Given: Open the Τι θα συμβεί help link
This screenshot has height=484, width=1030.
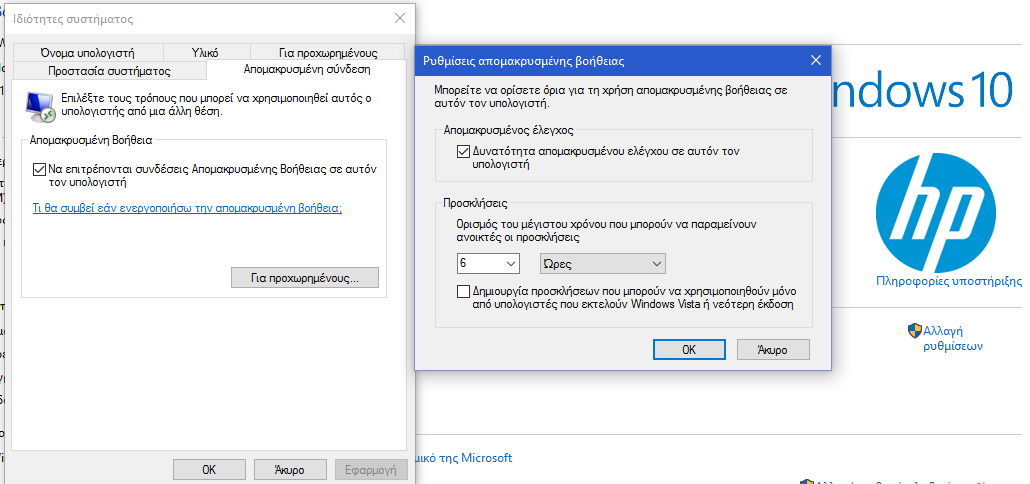Looking at the screenshot, I should click(x=188, y=208).
